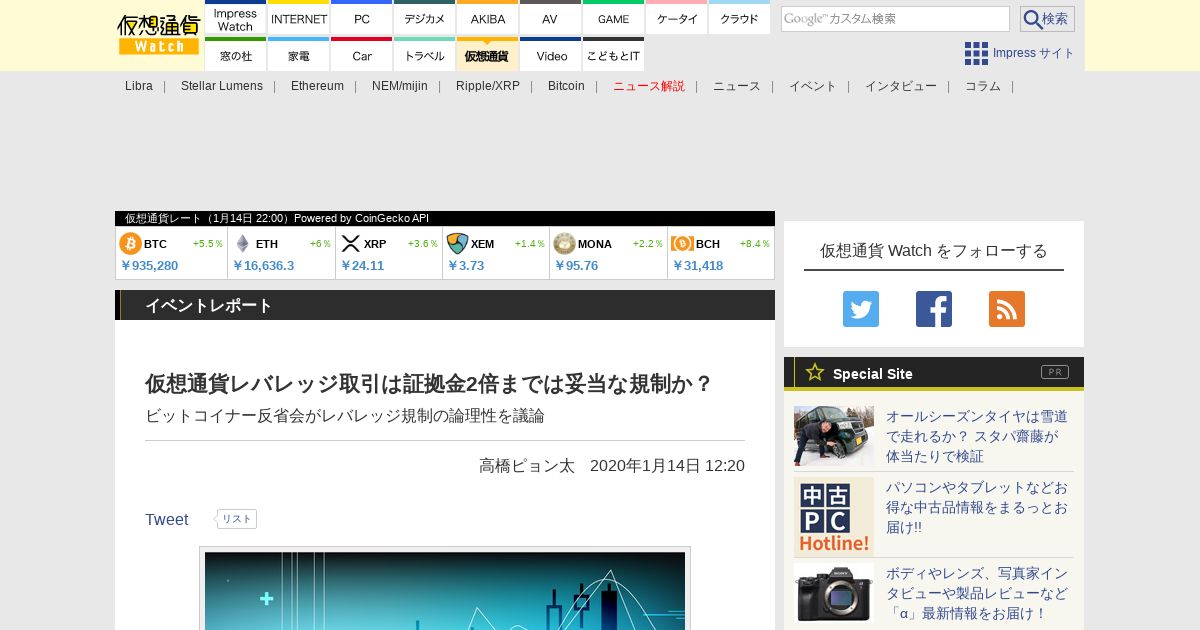Focus the Google custom search field
This screenshot has width=1200, height=630.
tap(895, 19)
